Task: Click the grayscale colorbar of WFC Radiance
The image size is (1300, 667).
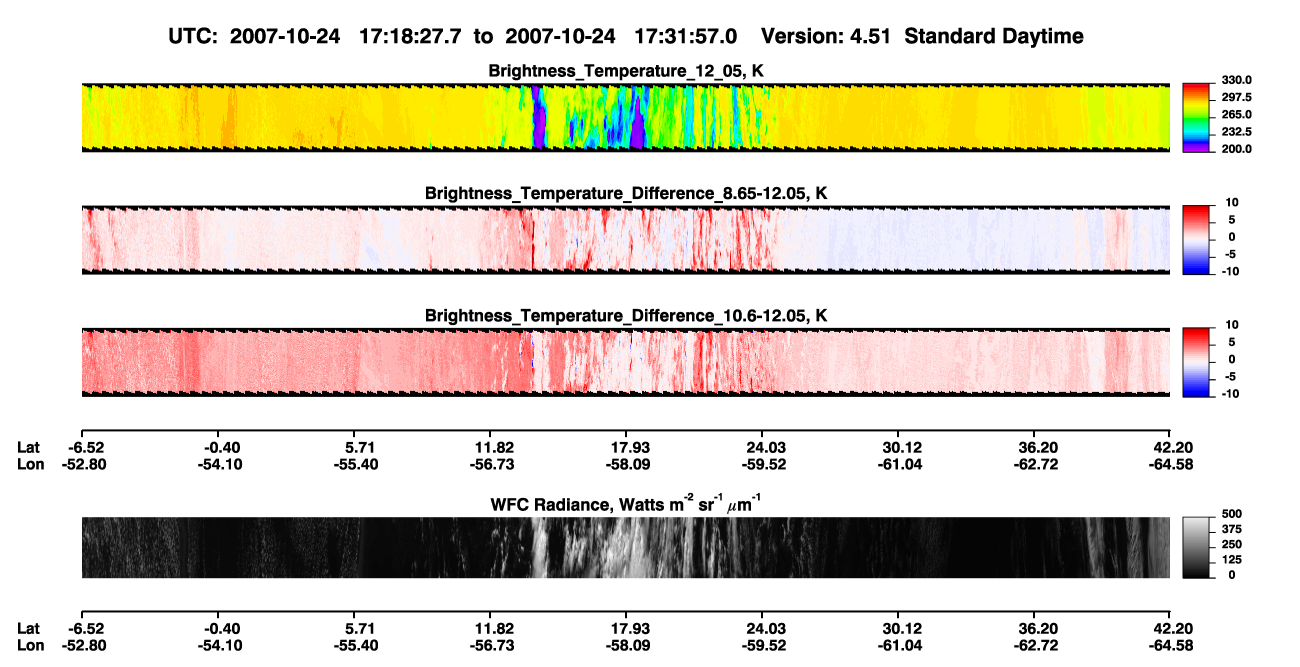Action: coord(1196,548)
